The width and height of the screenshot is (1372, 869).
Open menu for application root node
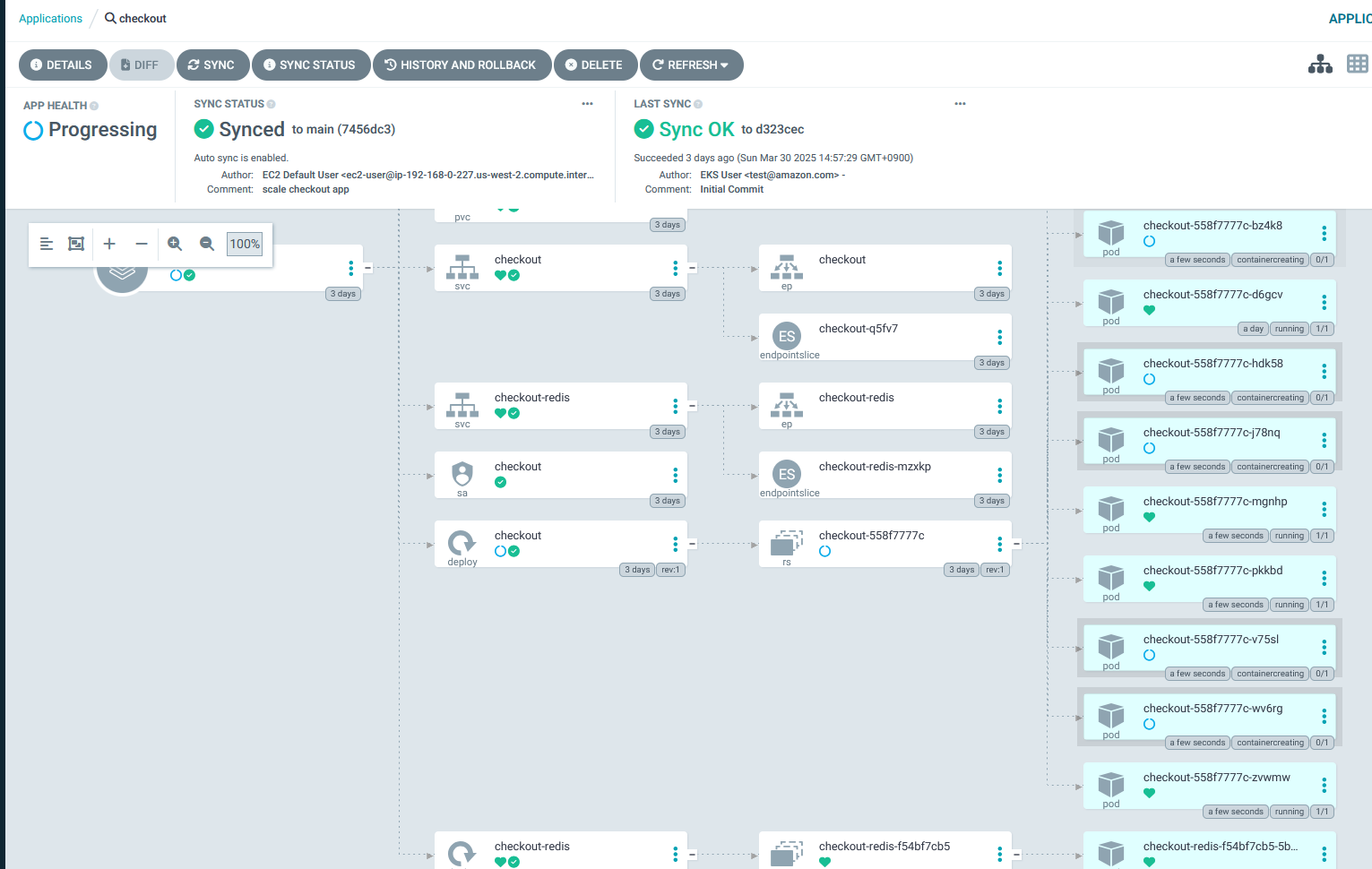coord(350,268)
